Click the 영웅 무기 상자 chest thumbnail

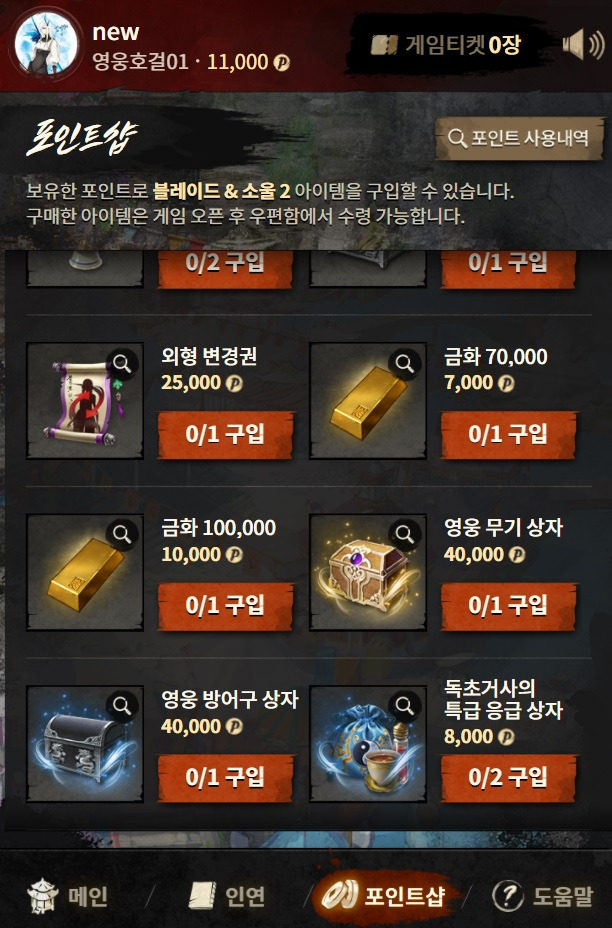(368, 572)
